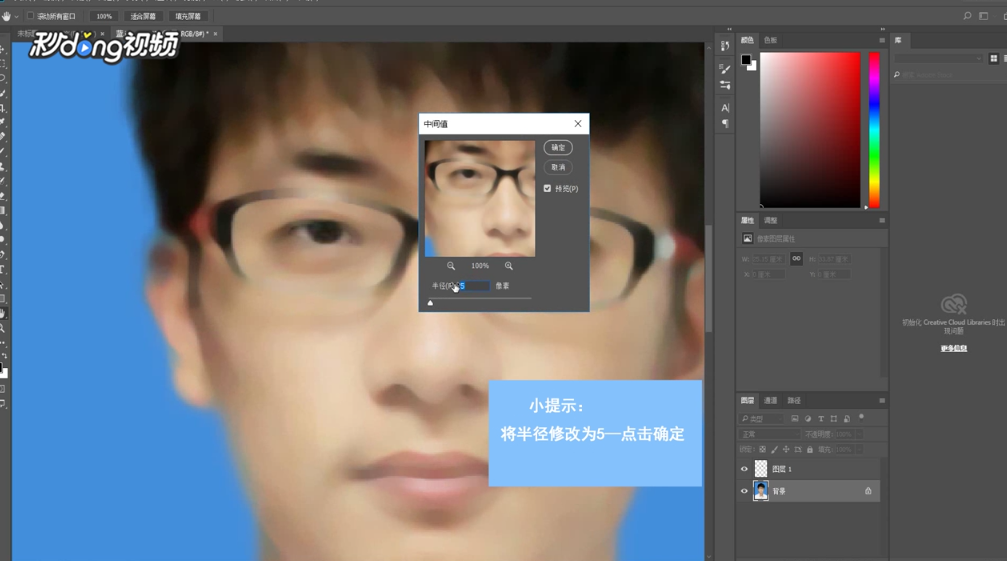Switch to the 调整 tab
The width and height of the screenshot is (1007, 561).
[x=770, y=221]
